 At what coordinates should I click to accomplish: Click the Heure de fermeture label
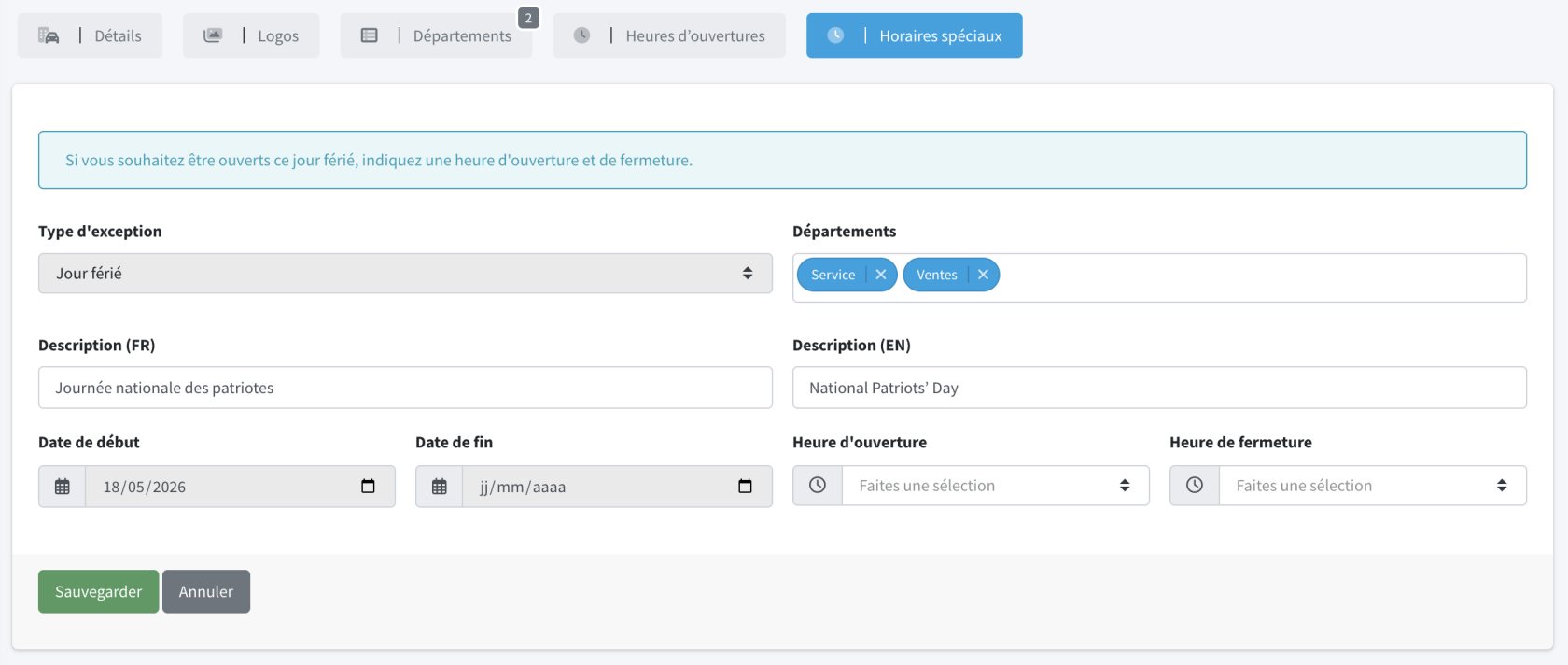click(1240, 442)
